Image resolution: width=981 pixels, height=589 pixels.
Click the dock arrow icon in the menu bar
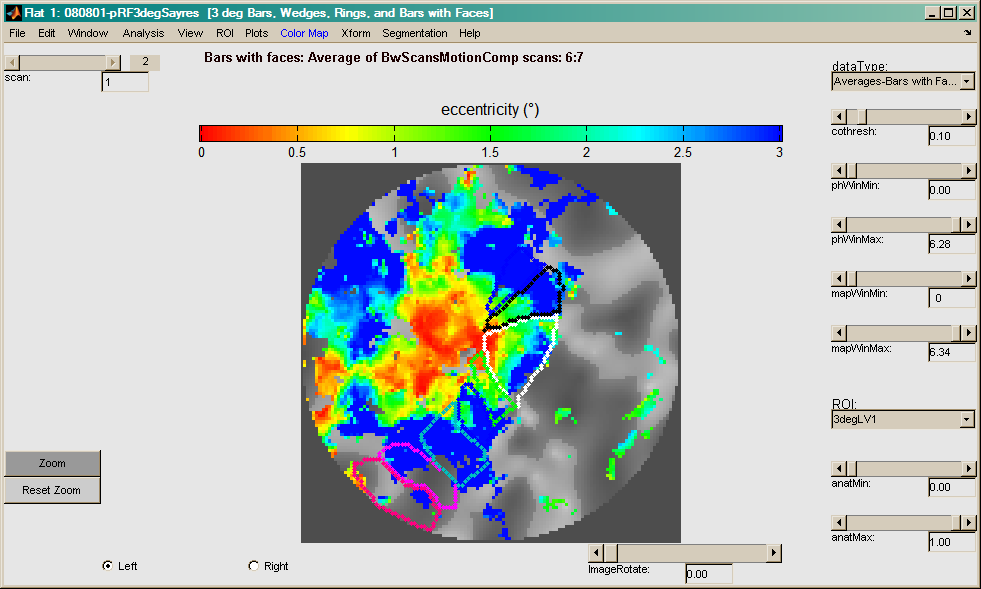[x=967, y=33]
